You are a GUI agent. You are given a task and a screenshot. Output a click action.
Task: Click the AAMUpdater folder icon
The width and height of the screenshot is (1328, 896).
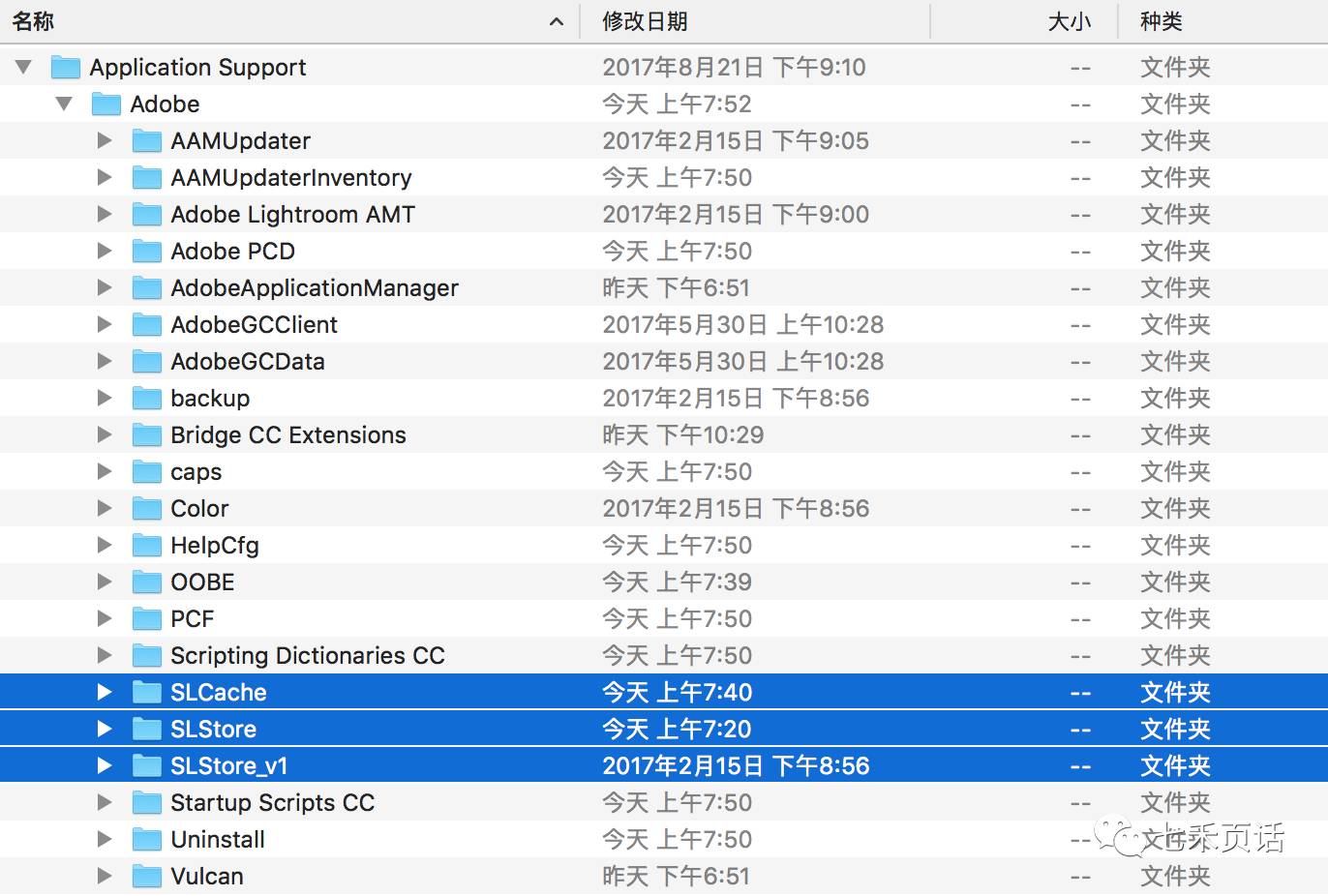pos(147,140)
